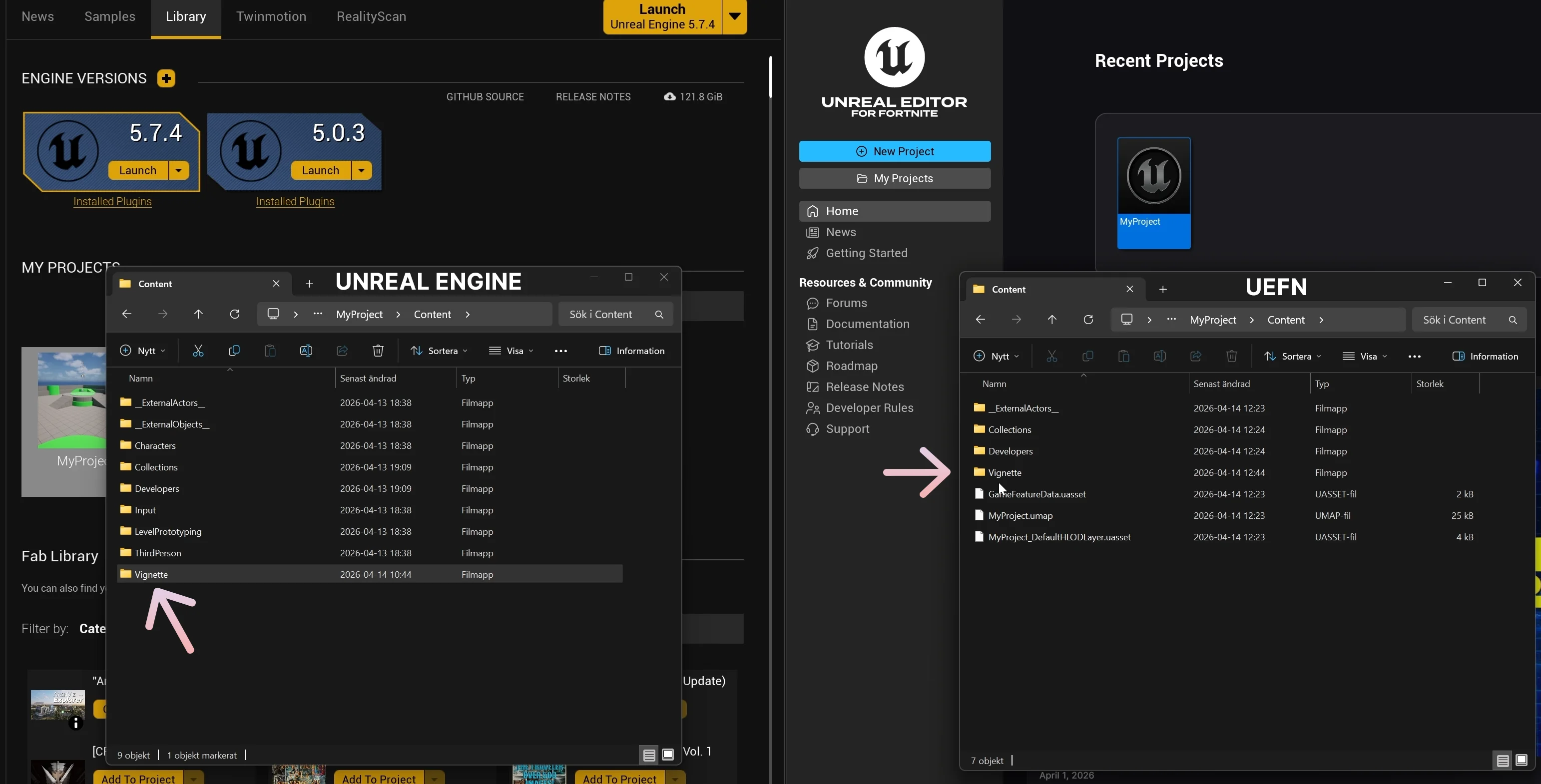Switch to RealityScan tab

[372, 17]
